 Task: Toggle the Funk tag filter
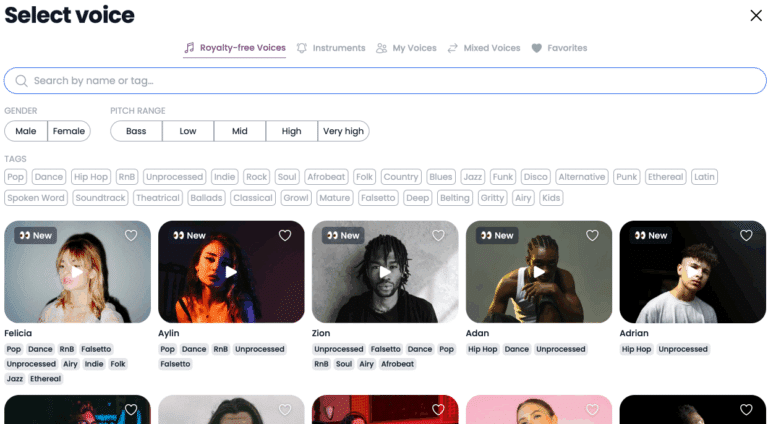pos(503,177)
